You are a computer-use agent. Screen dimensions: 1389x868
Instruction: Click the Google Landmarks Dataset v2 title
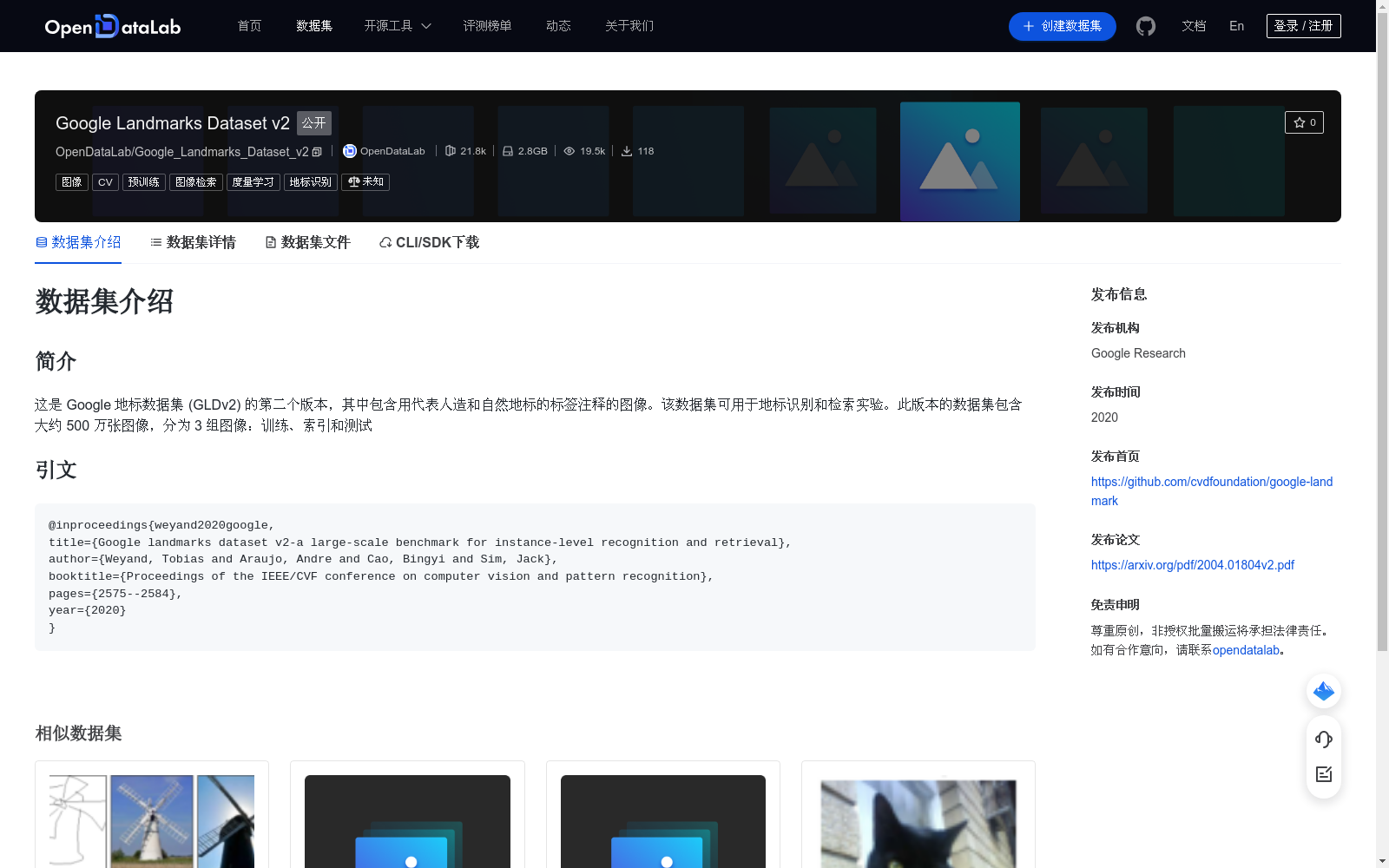(173, 123)
